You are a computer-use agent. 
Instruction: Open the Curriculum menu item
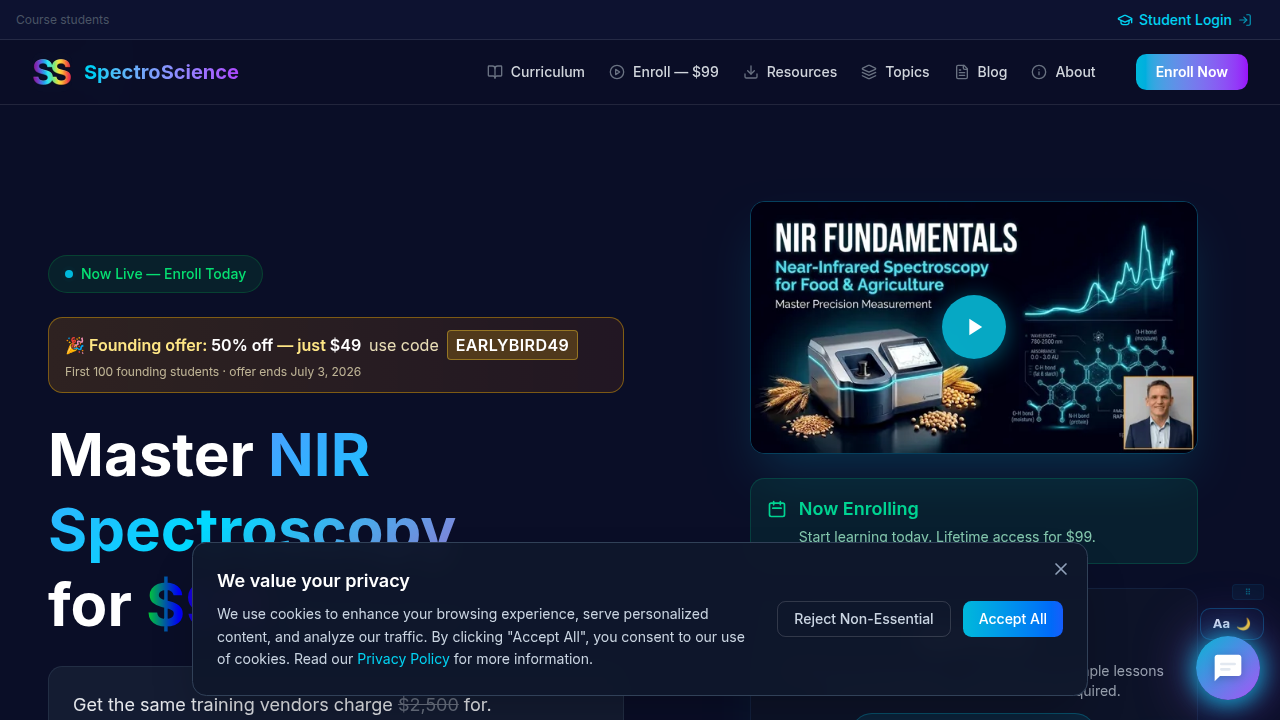click(x=536, y=72)
